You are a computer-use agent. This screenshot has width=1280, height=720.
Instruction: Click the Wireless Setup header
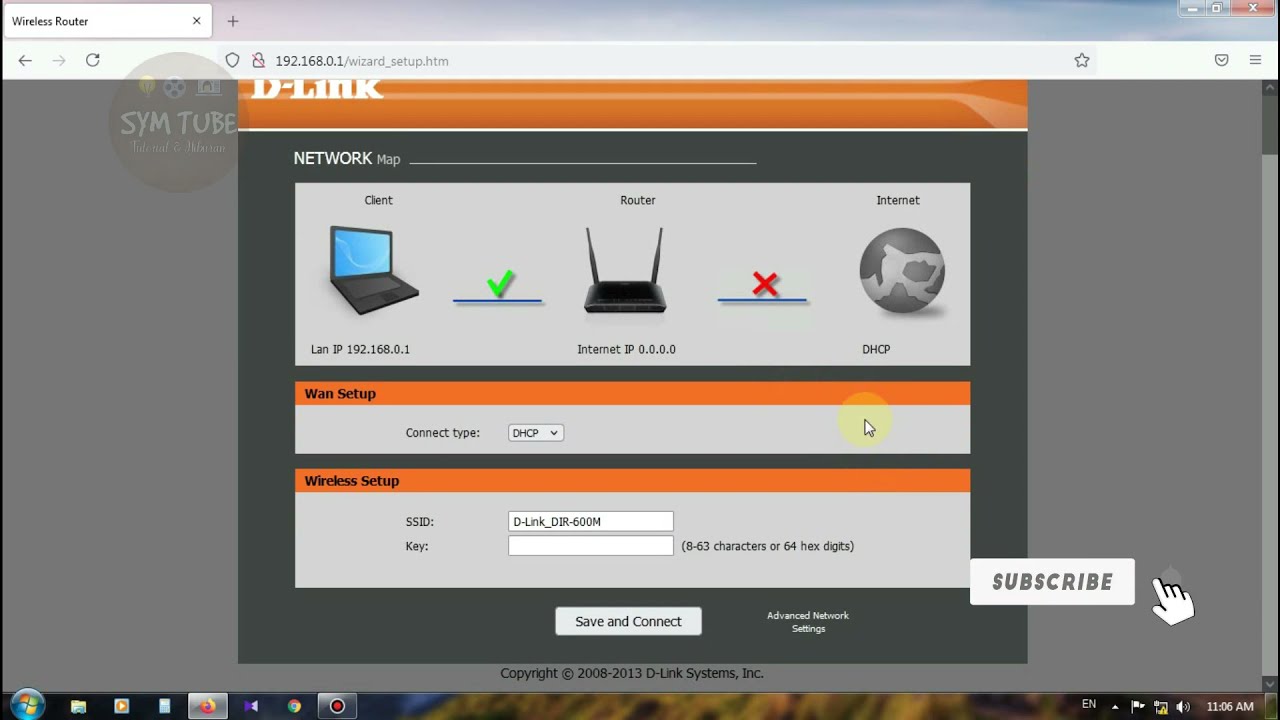coord(632,480)
